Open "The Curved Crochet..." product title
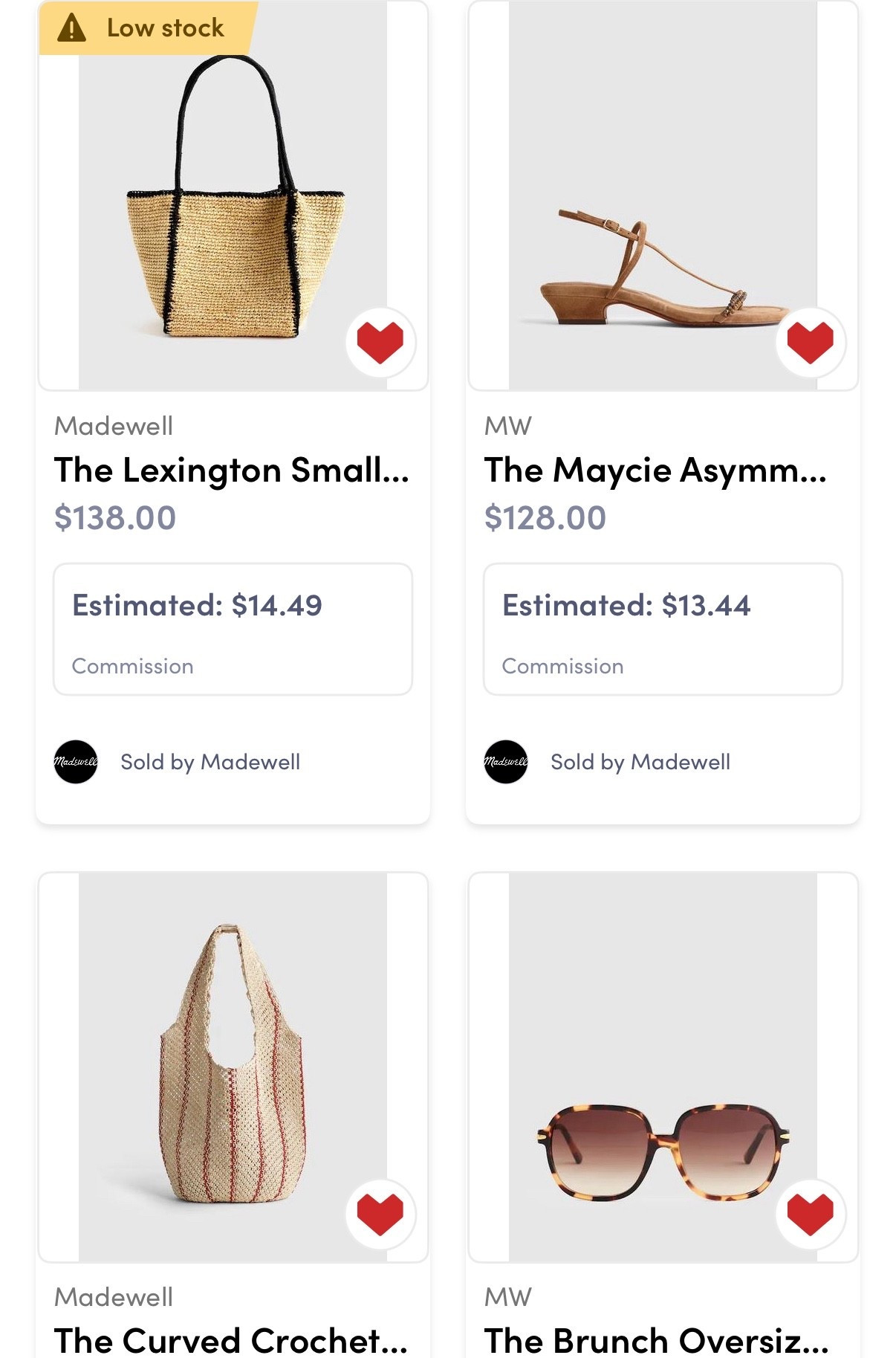 click(x=231, y=1340)
